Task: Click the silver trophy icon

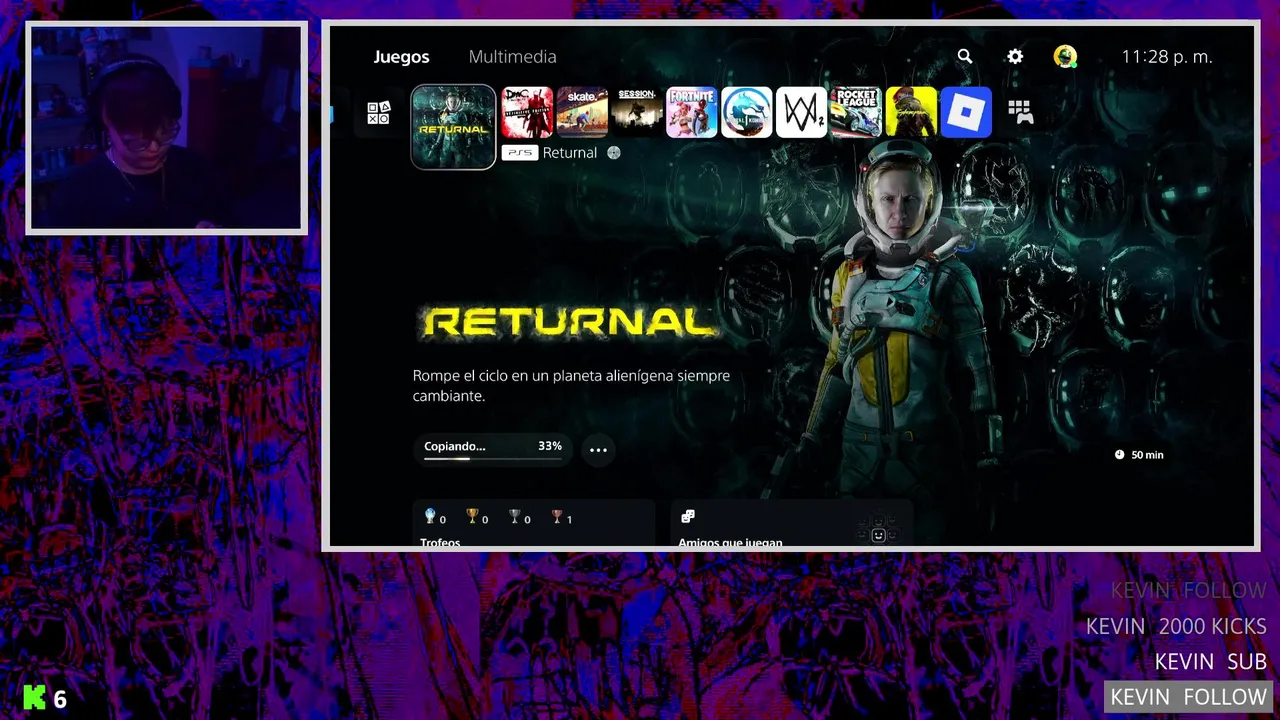Action: click(x=514, y=516)
